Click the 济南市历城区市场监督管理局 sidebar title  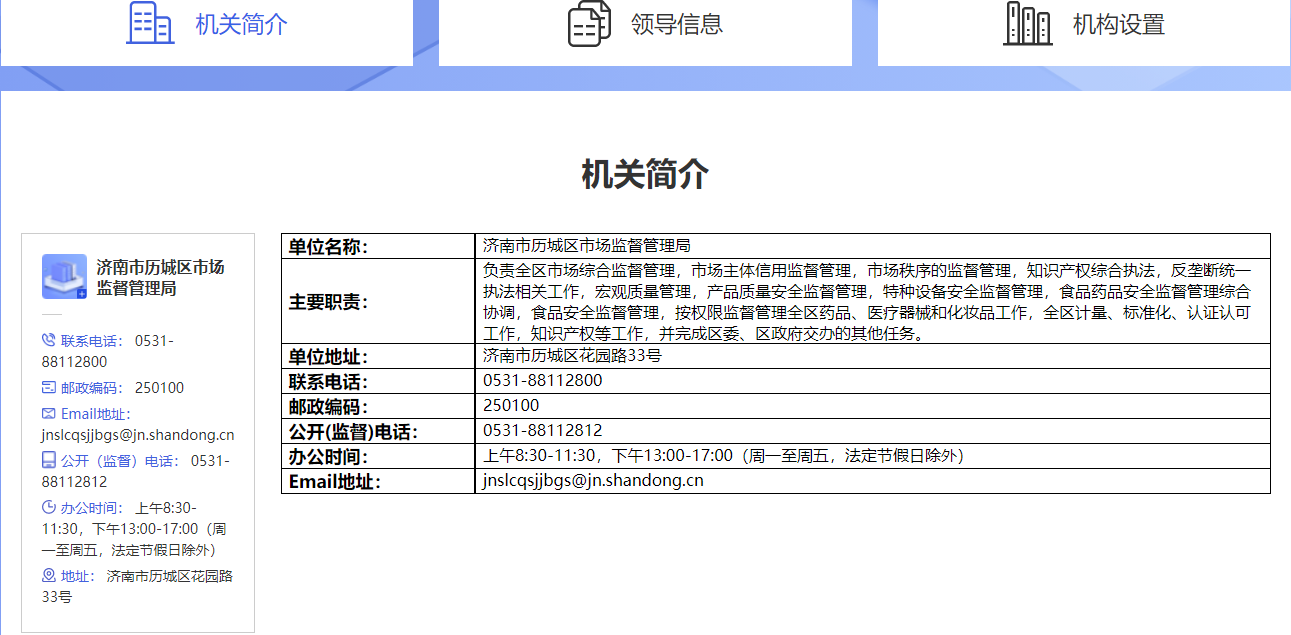point(160,278)
